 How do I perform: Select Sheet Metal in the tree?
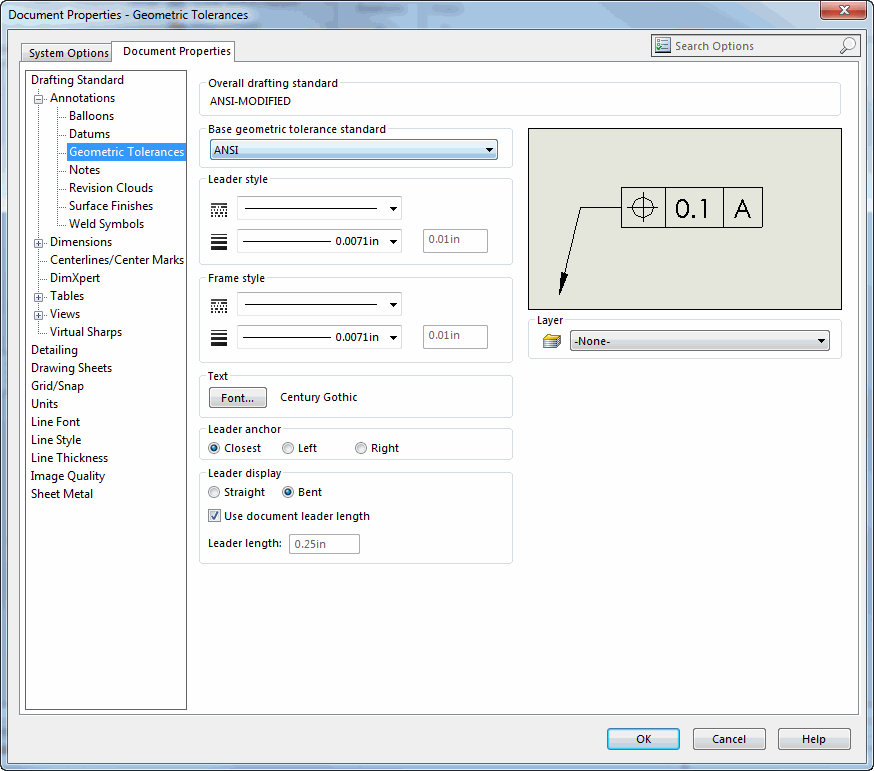pos(62,494)
